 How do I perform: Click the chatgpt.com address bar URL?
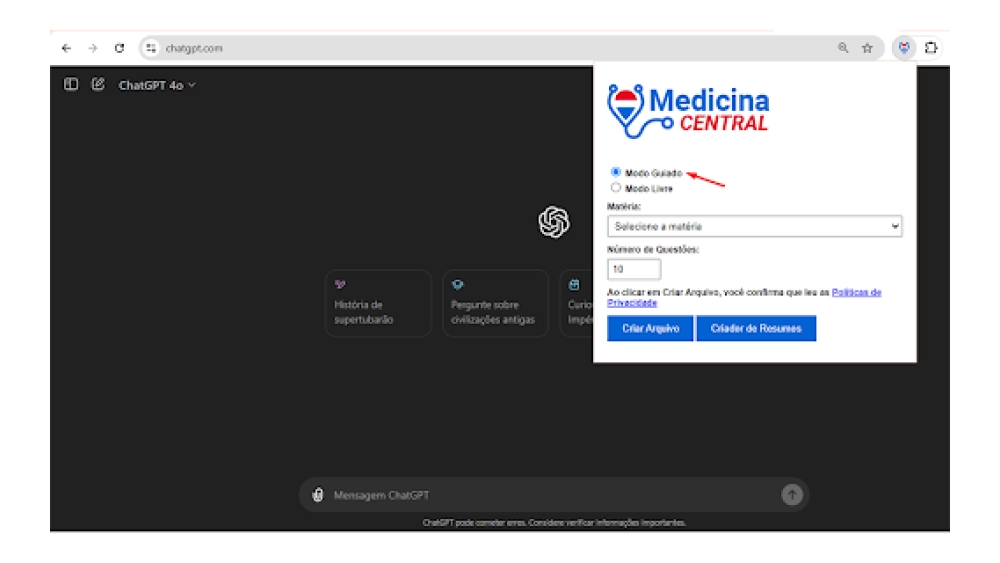[194, 48]
